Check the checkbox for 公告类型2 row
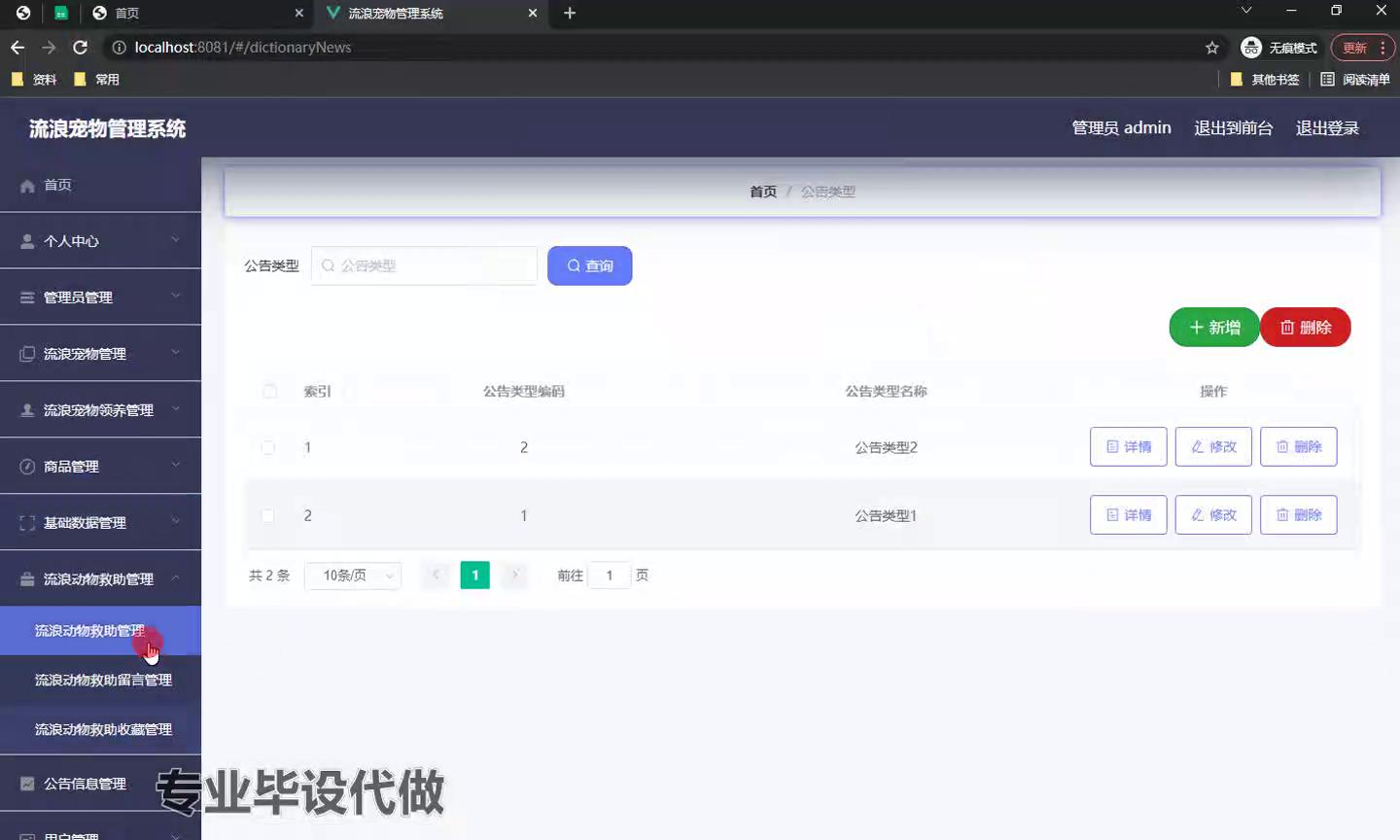Viewport: 1400px width, 840px height. 268,447
